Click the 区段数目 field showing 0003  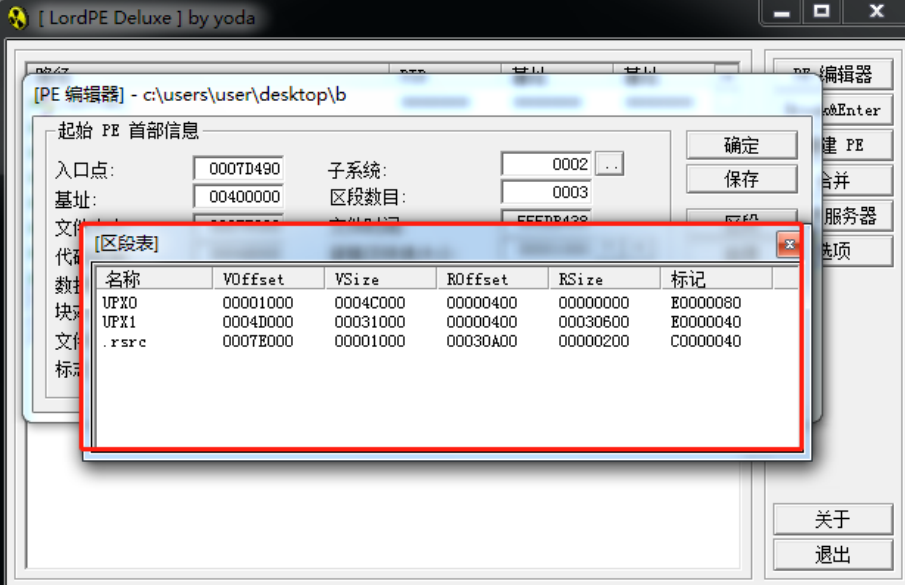(546, 192)
